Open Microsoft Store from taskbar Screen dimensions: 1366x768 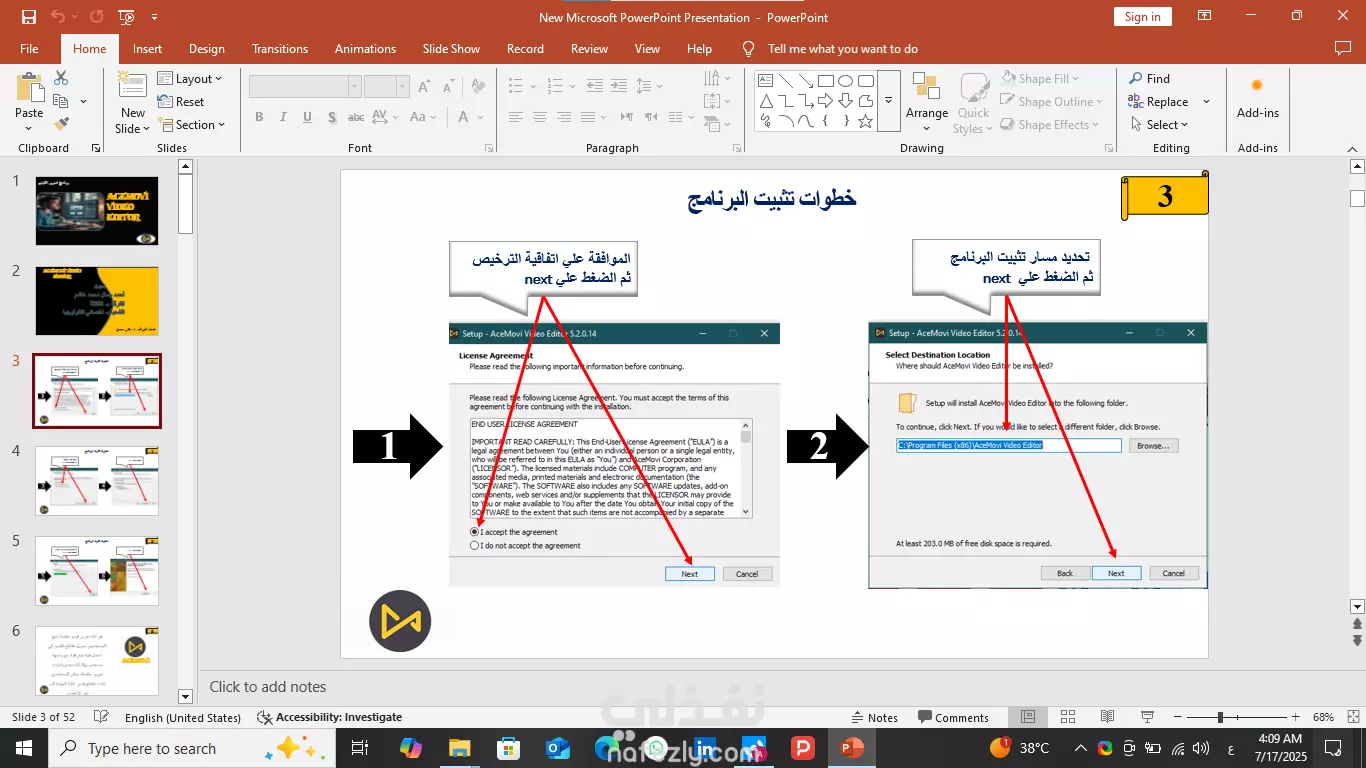click(x=508, y=748)
